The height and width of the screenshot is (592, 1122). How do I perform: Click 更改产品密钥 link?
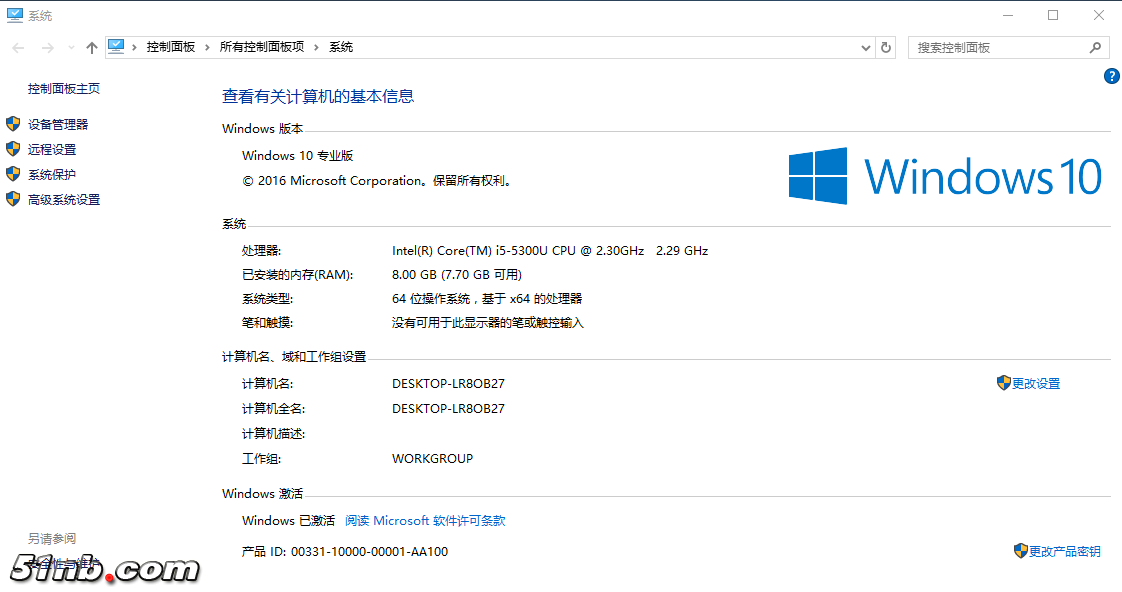1065,551
